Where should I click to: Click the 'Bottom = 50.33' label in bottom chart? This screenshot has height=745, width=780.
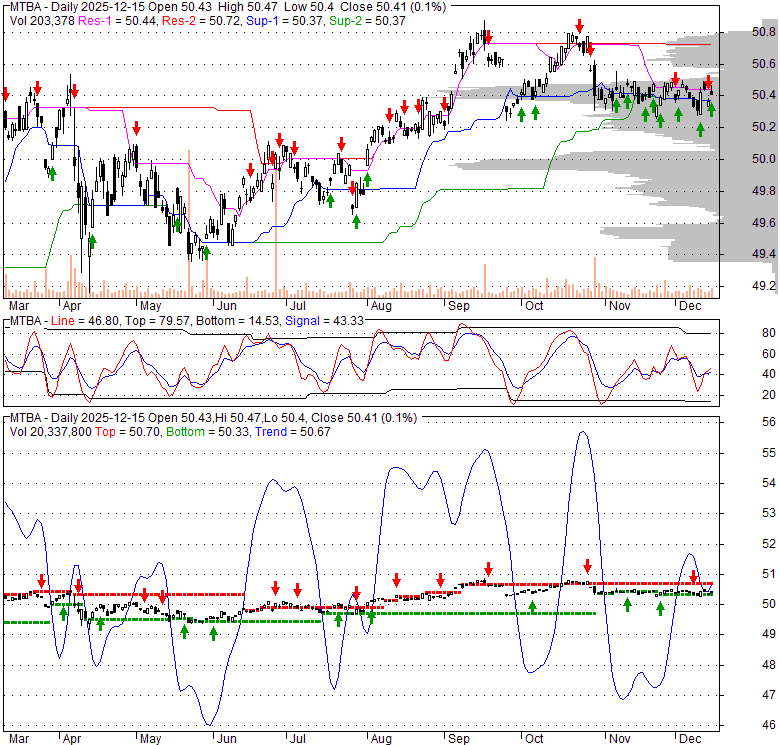click(x=208, y=432)
